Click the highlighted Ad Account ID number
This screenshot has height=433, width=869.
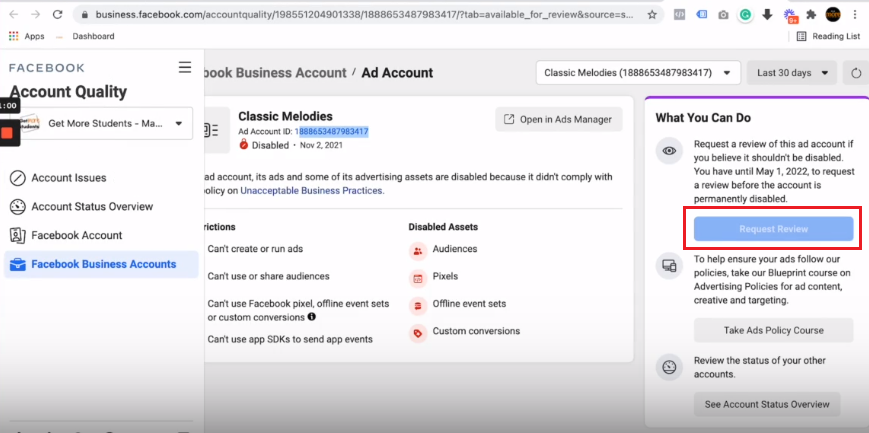click(x=333, y=131)
